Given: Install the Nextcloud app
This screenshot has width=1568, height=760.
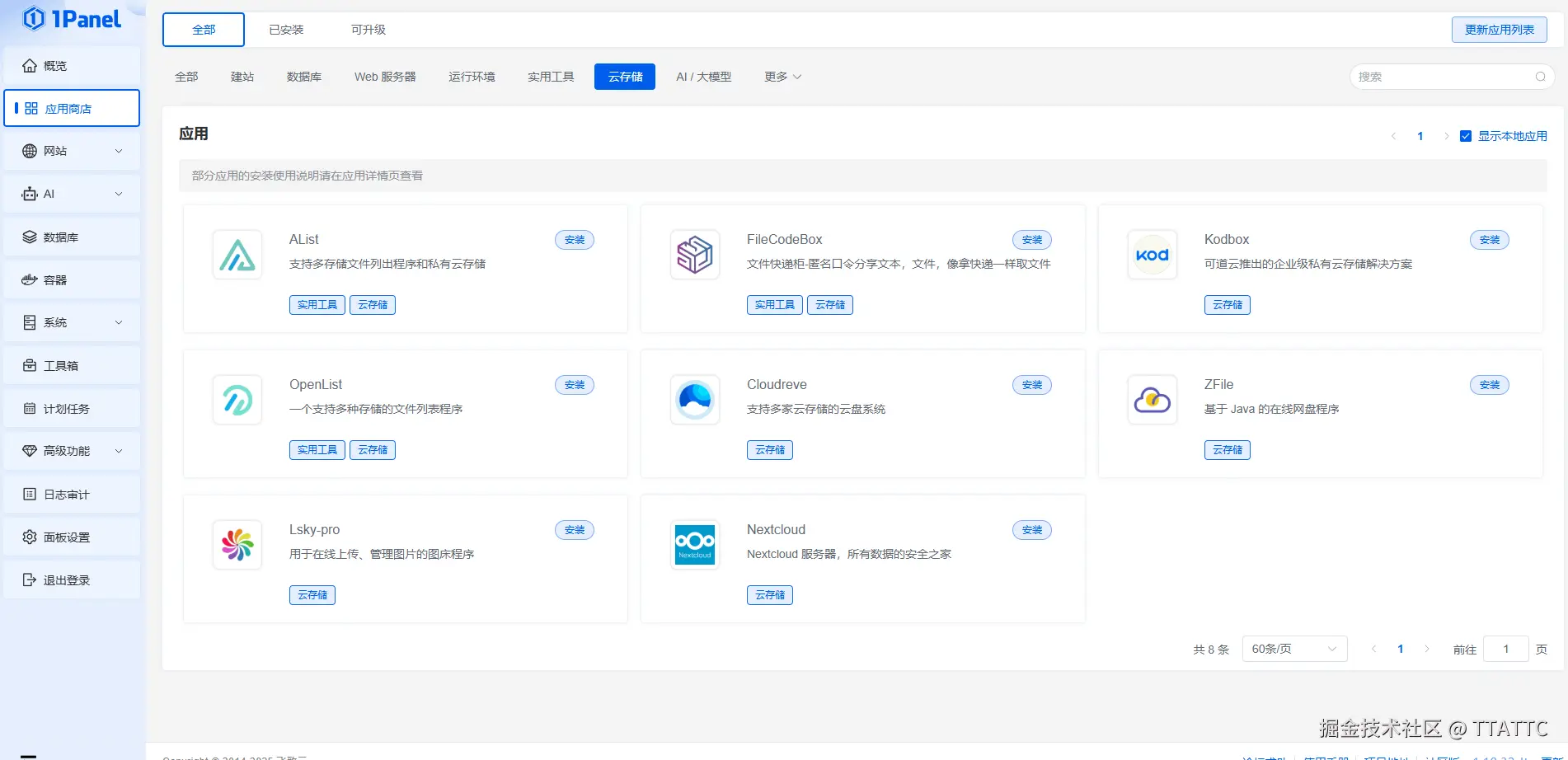Looking at the screenshot, I should (1032, 530).
